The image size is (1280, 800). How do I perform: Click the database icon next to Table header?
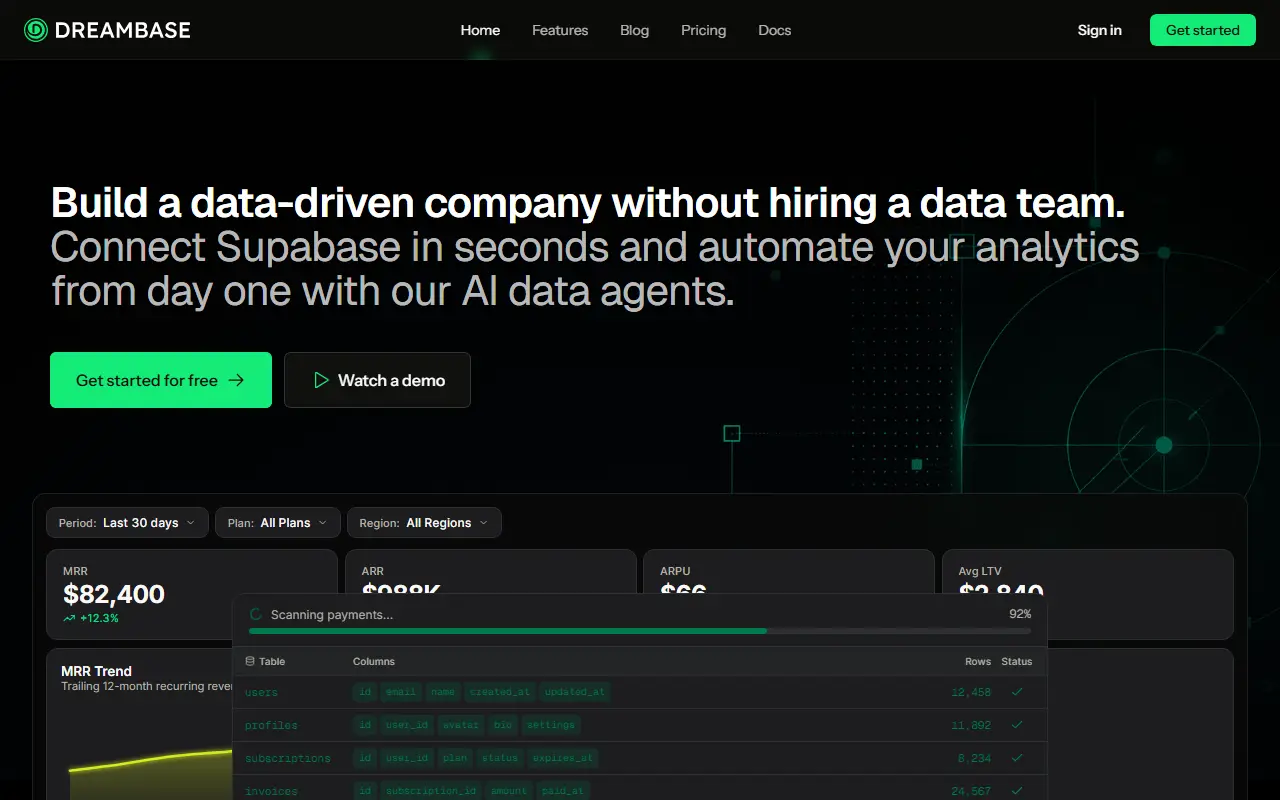250,661
